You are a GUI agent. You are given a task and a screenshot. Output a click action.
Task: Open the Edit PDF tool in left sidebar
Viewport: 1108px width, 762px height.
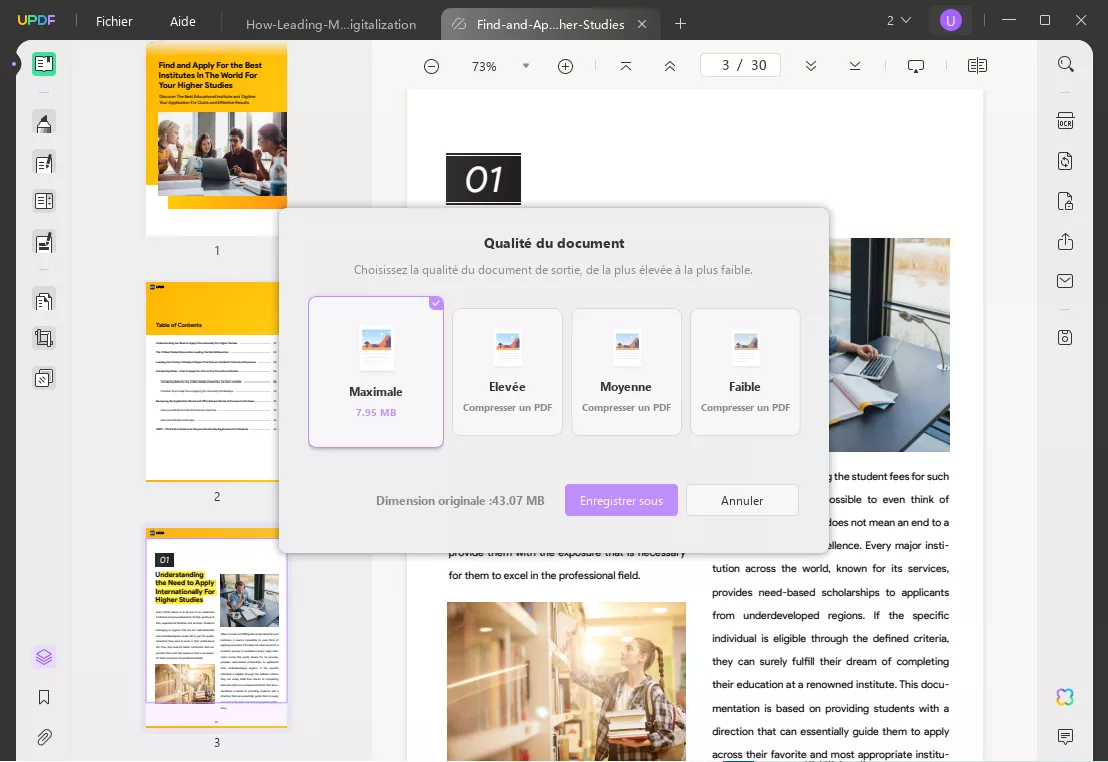coord(44,164)
